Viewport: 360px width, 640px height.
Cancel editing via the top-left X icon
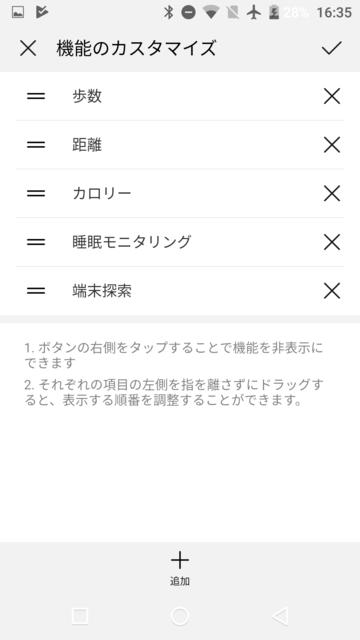[28, 49]
